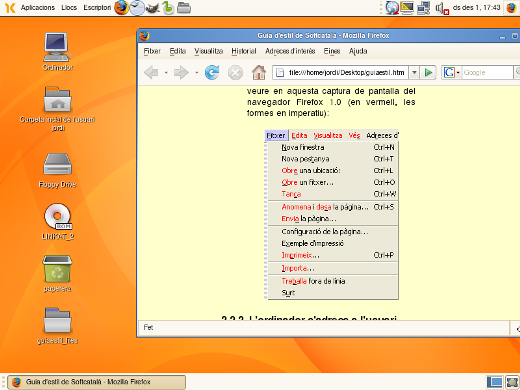Open the Edita menu
Screen dimensions: 520x390
click(177, 51)
